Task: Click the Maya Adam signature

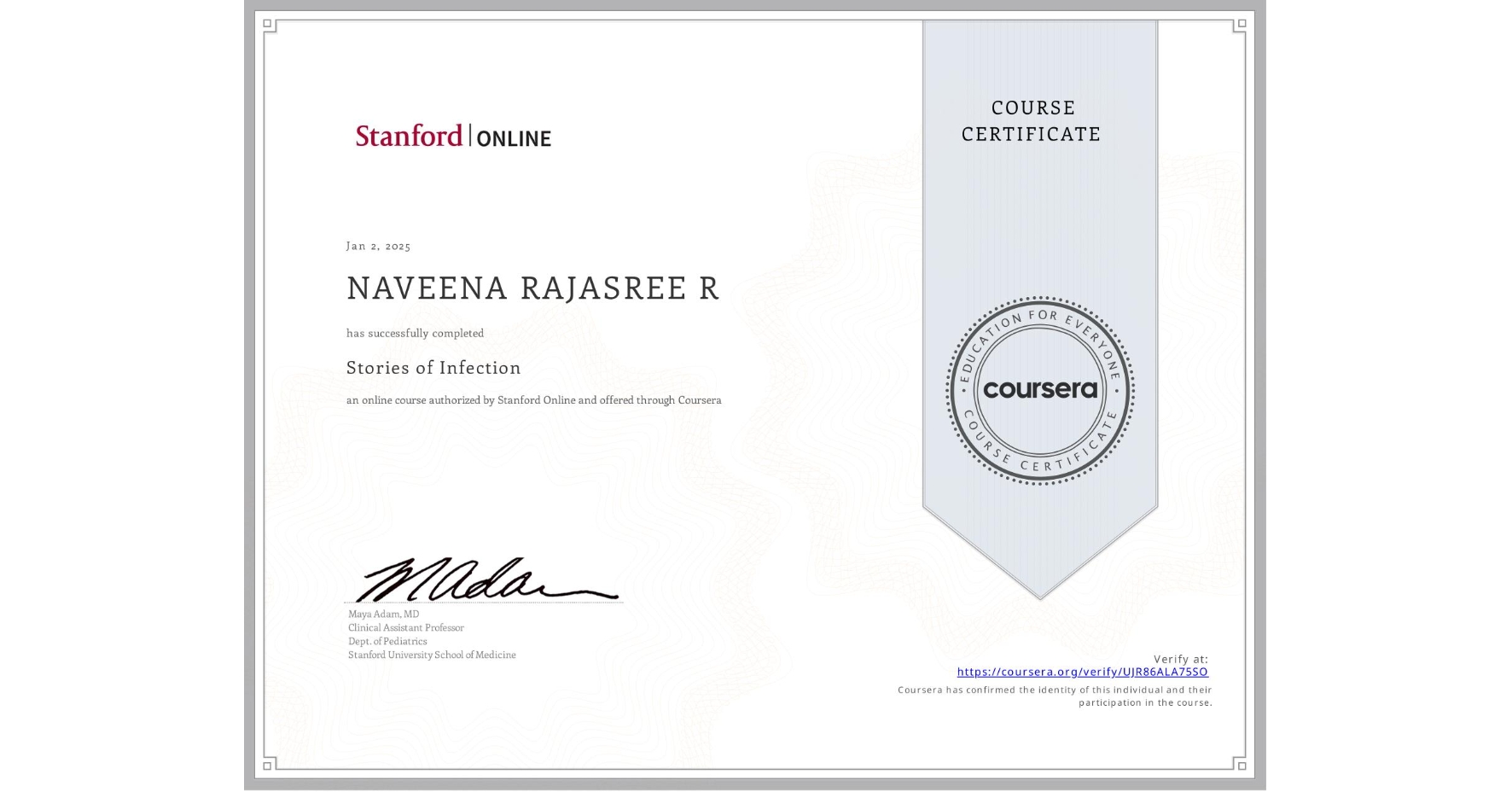Action: tap(487, 579)
